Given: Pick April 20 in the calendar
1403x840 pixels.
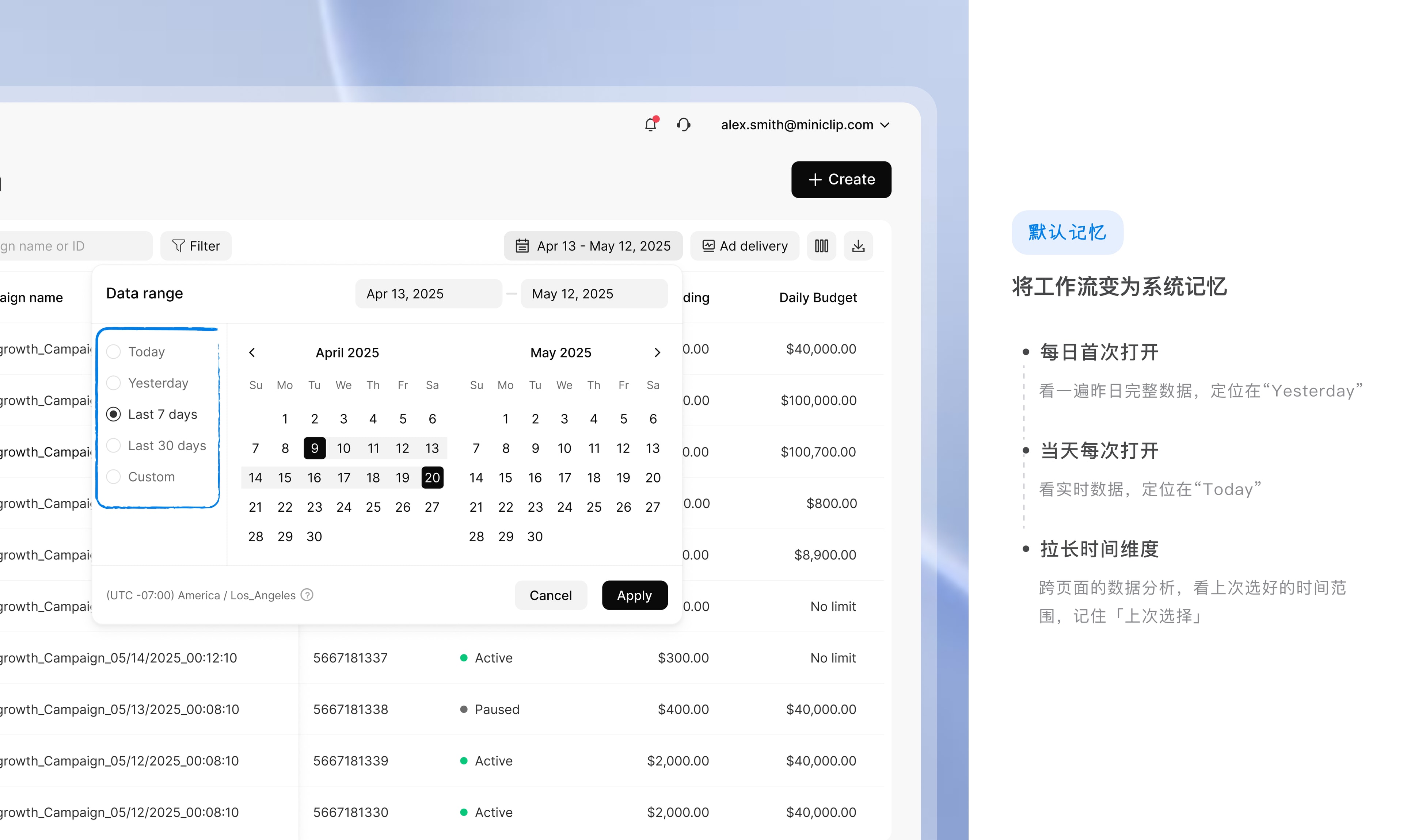Looking at the screenshot, I should pyautogui.click(x=432, y=477).
